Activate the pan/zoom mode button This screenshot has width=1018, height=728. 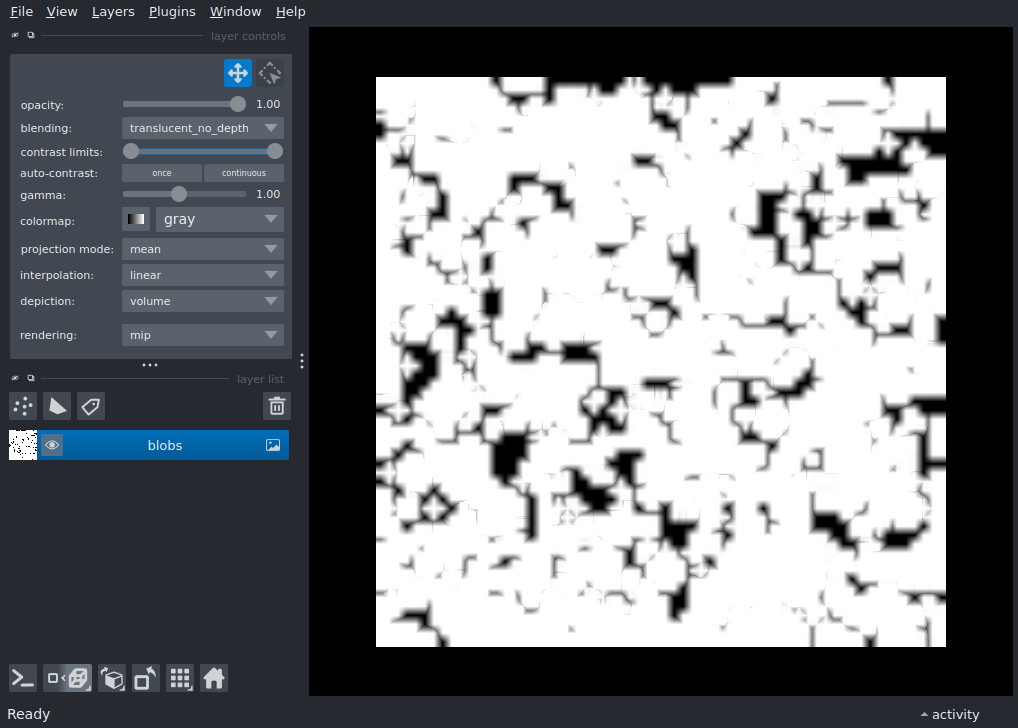click(238, 72)
